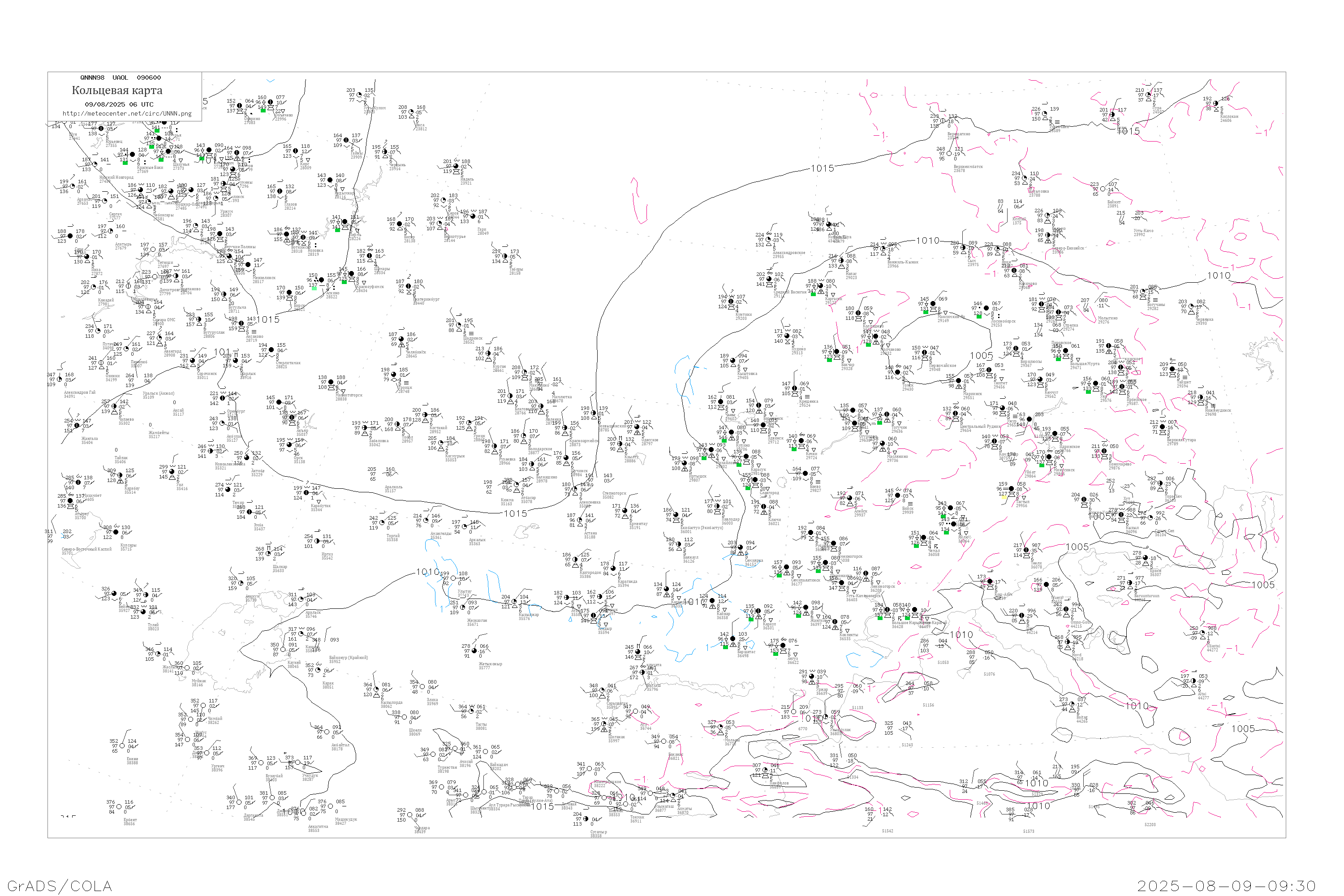The image size is (1344, 896).
Task: Click the 1005 isobar label inside closed contour
Action: [981, 355]
